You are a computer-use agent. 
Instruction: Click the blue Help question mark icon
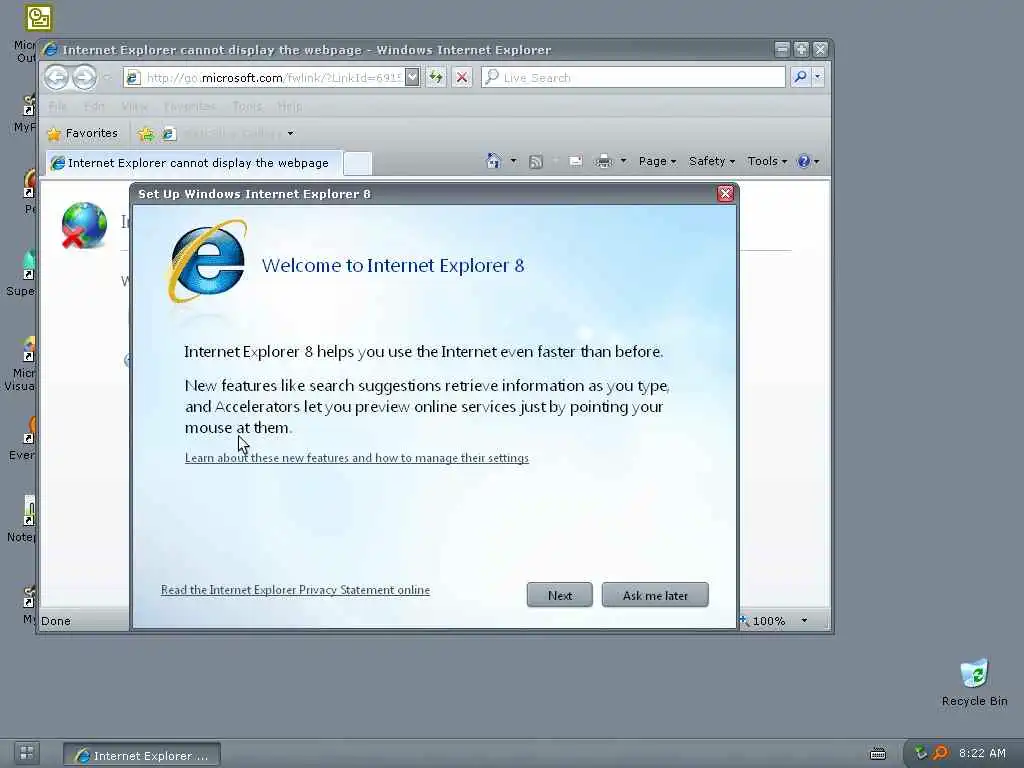tap(804, 161)
